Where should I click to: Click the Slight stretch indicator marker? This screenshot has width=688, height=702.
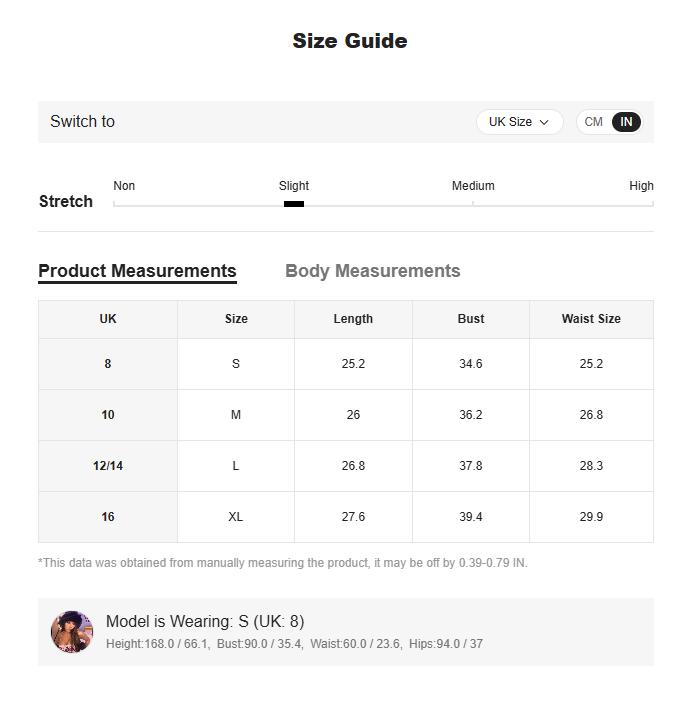(294, 204)
